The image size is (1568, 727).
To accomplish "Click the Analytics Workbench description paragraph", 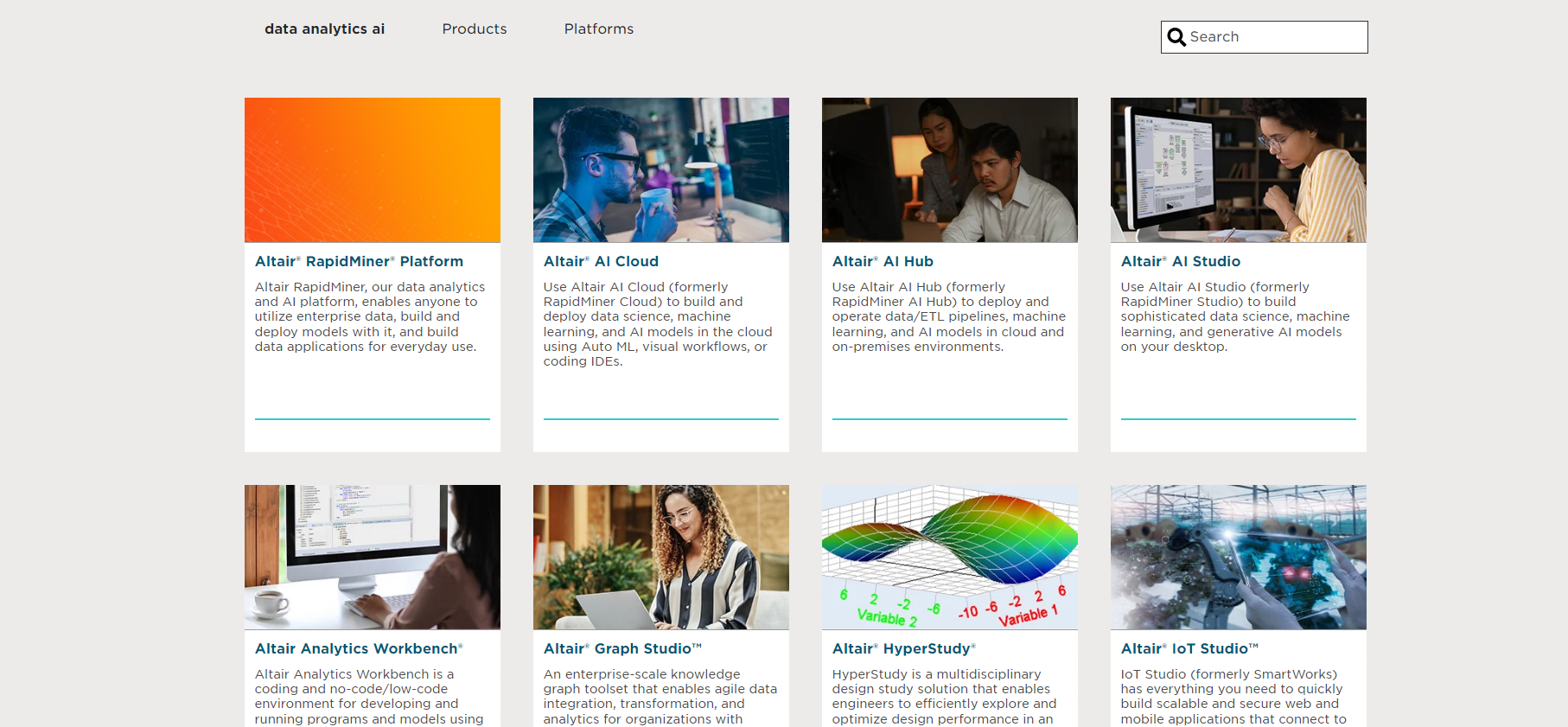I will [x=369, y=697].
